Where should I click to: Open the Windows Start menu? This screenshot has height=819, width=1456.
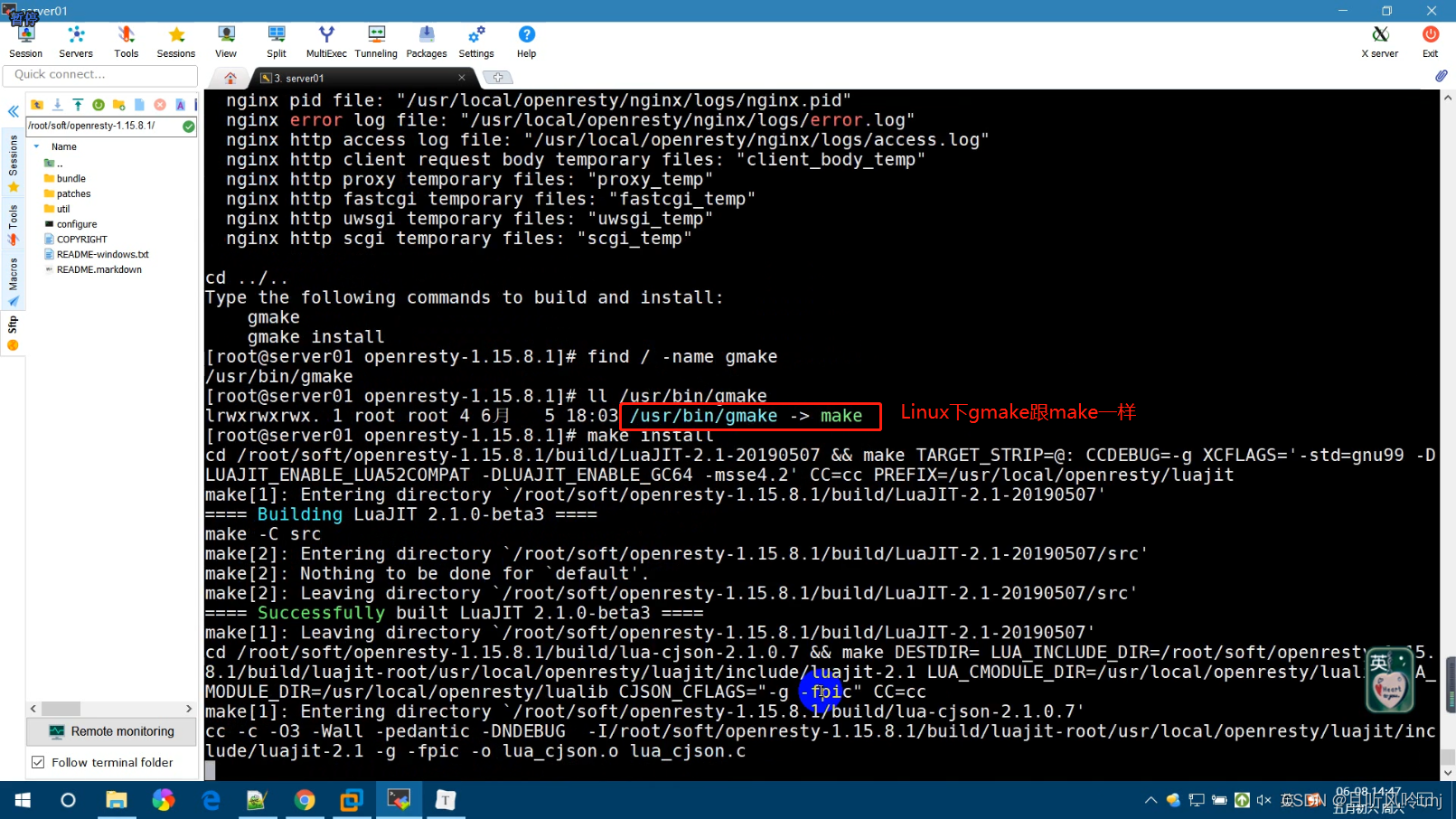point(23,800)
